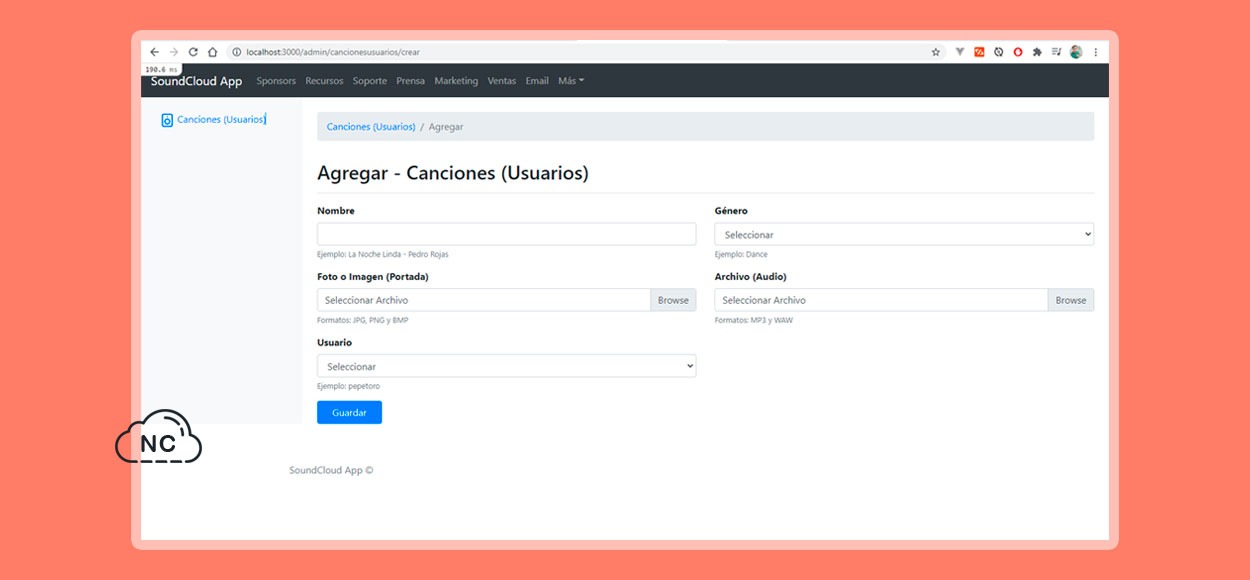Click the Archivo (Audio) file field
Viewport: 1250px width, 580px height.
pos(881,300)
